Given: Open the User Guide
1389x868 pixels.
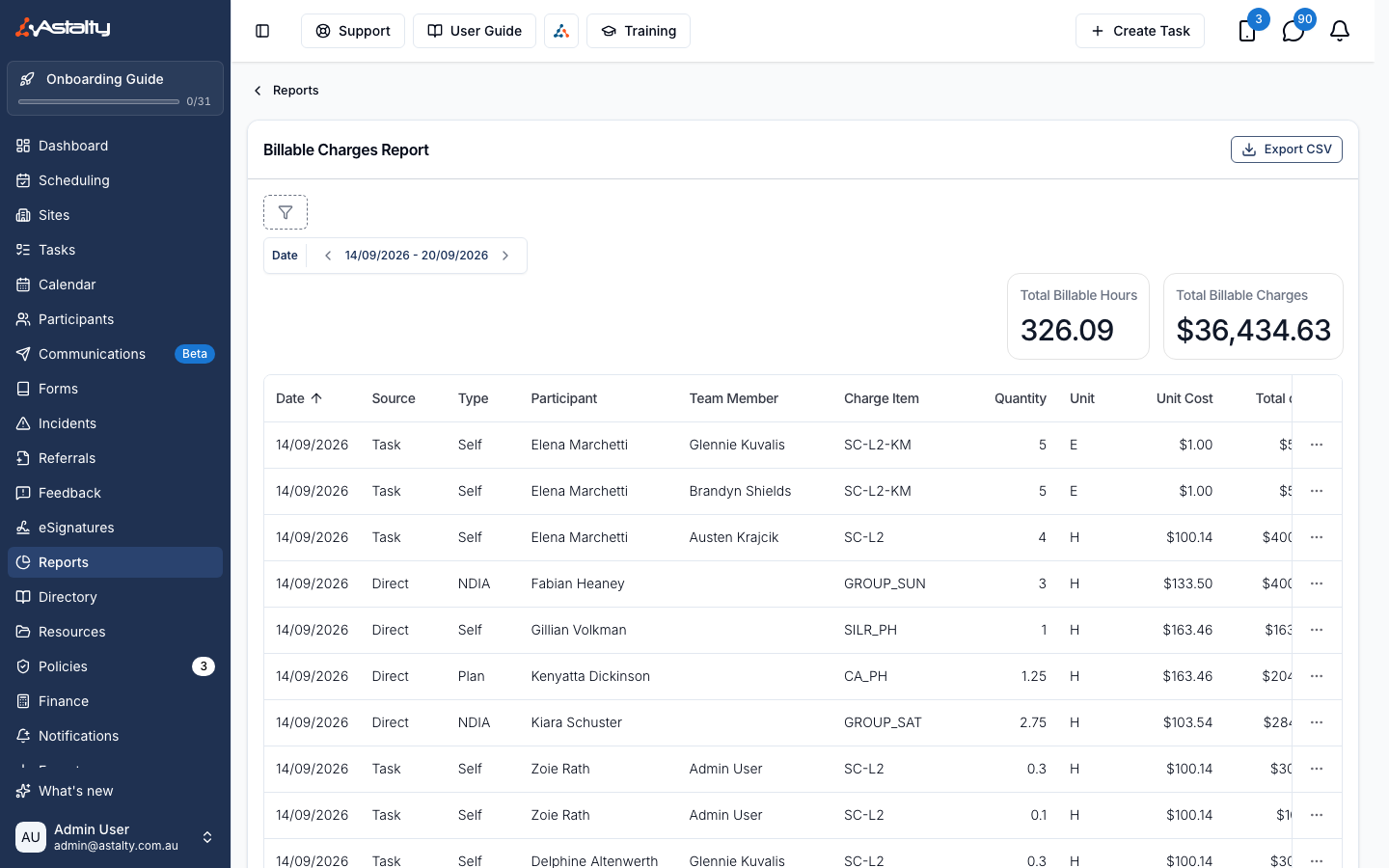Looking at the screenshot, I should [475, 31].
